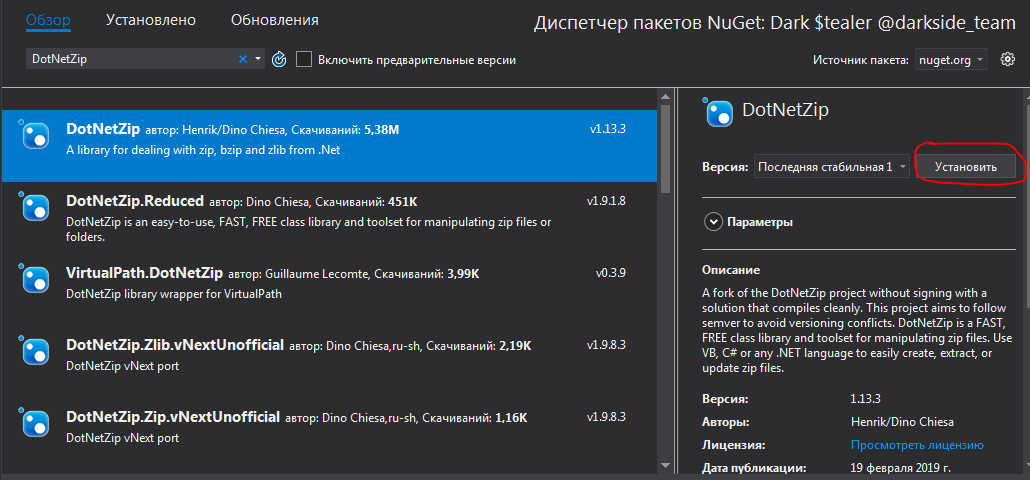Select DotNetZip.Reduced package title
Screen dimensions: 1030x480
click(135, 200)
